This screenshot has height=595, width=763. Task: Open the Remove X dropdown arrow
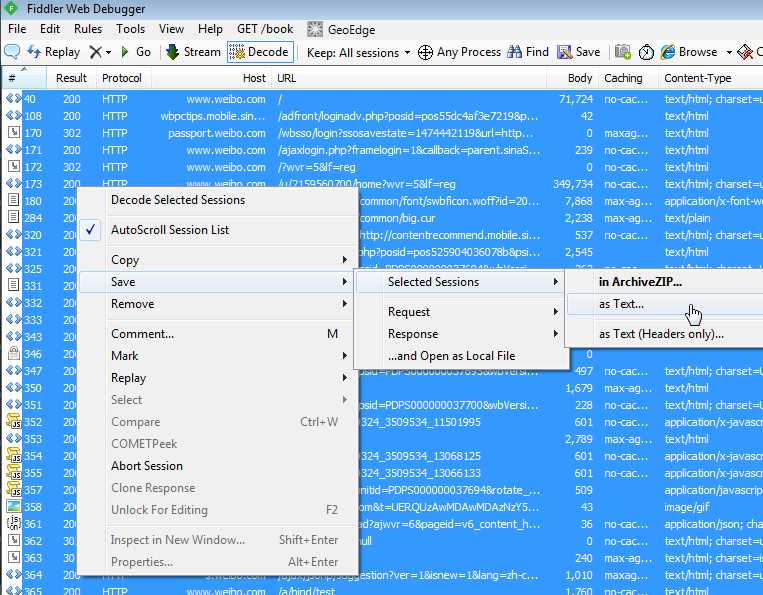[x=108, y=53]
